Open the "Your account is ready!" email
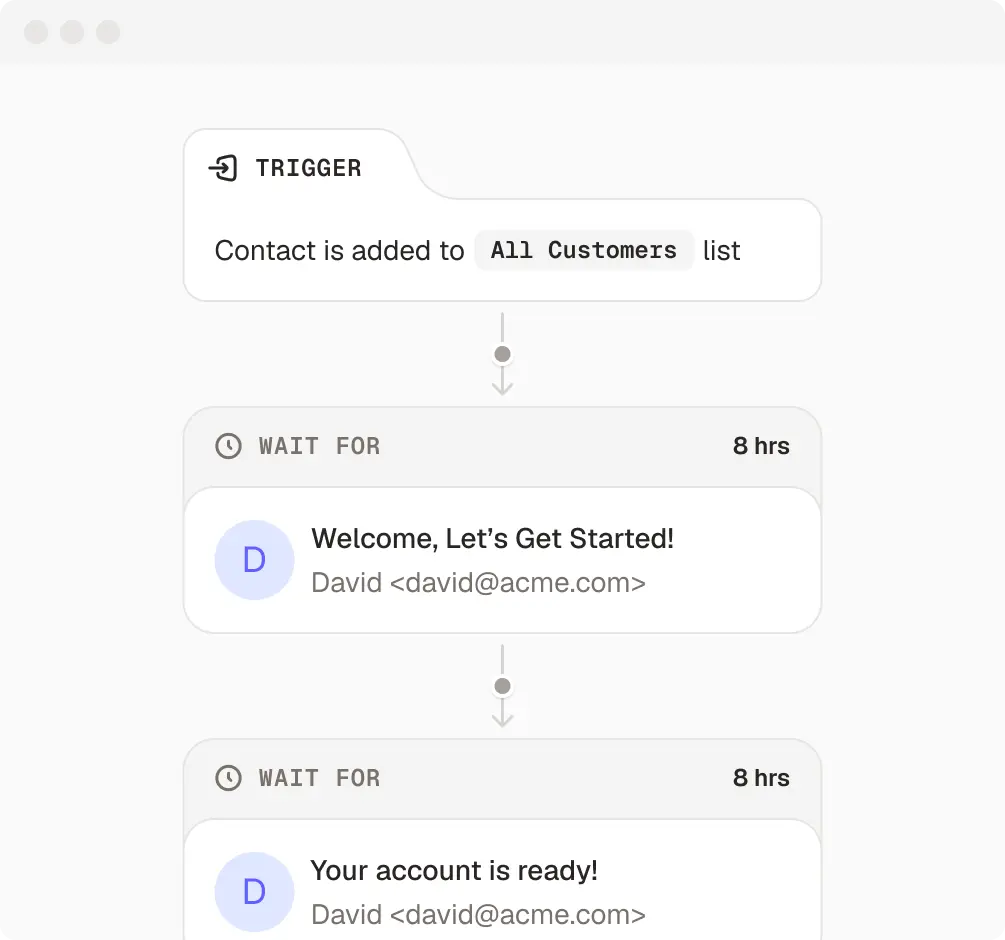Image resolution: width=1005 pixels, height=940 pixels. click(454, 871)
